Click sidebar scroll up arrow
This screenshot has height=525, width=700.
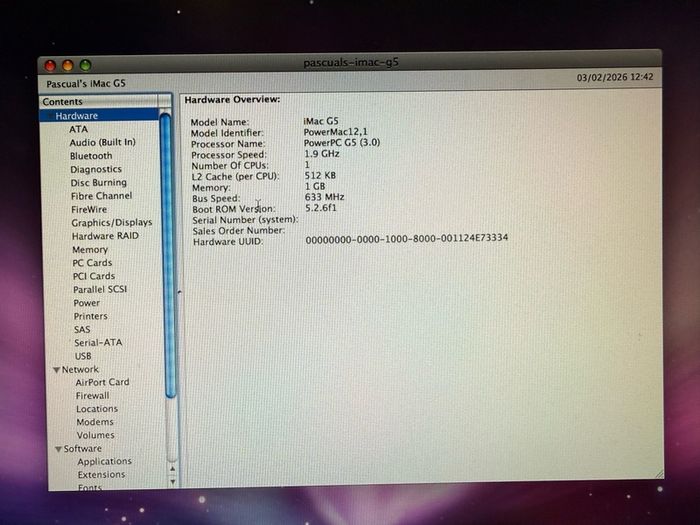[x=172, y=469]
